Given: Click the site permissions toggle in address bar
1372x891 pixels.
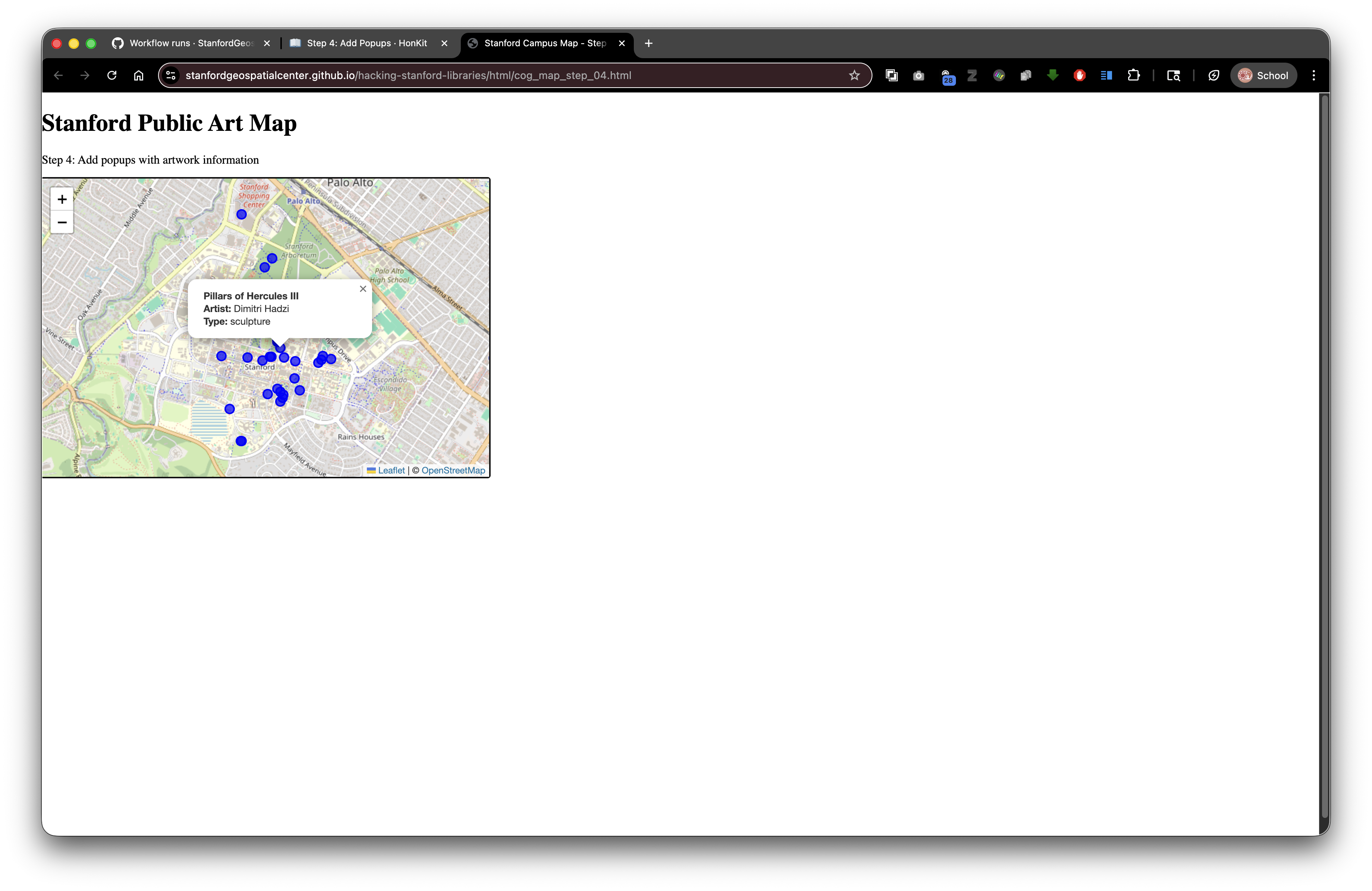Looking at the screenshot, I should click(171, 75).
